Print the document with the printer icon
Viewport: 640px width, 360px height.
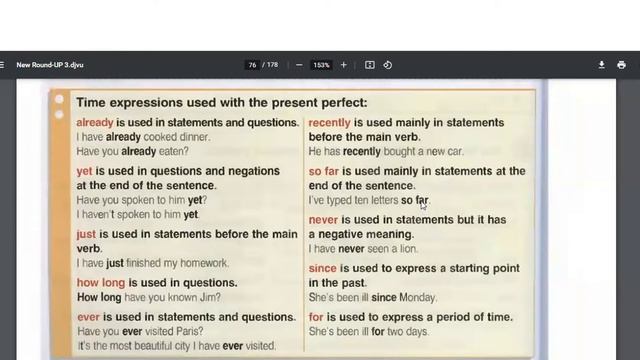621,65
